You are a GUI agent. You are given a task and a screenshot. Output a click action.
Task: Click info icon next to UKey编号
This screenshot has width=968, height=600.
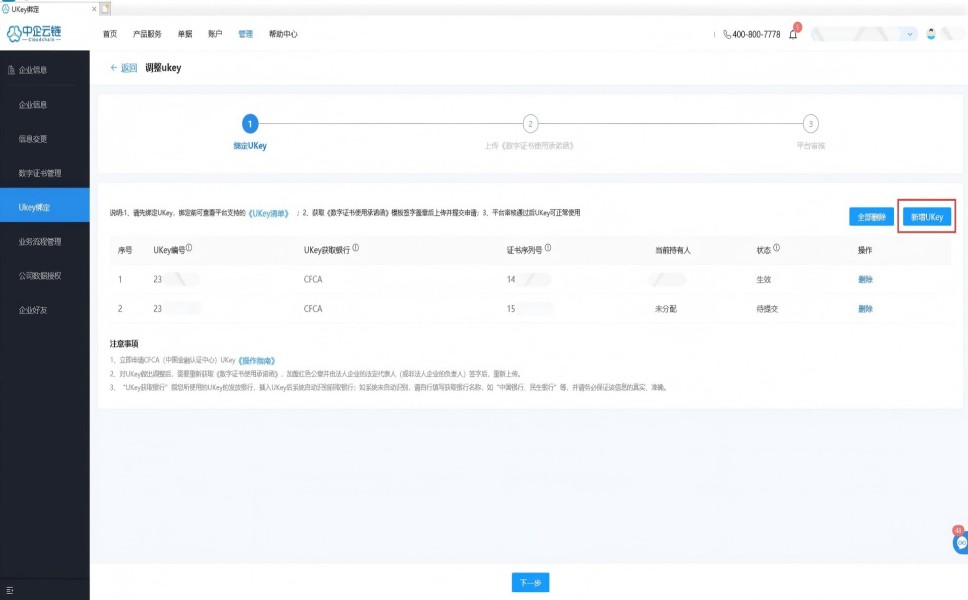coord(189,249)
